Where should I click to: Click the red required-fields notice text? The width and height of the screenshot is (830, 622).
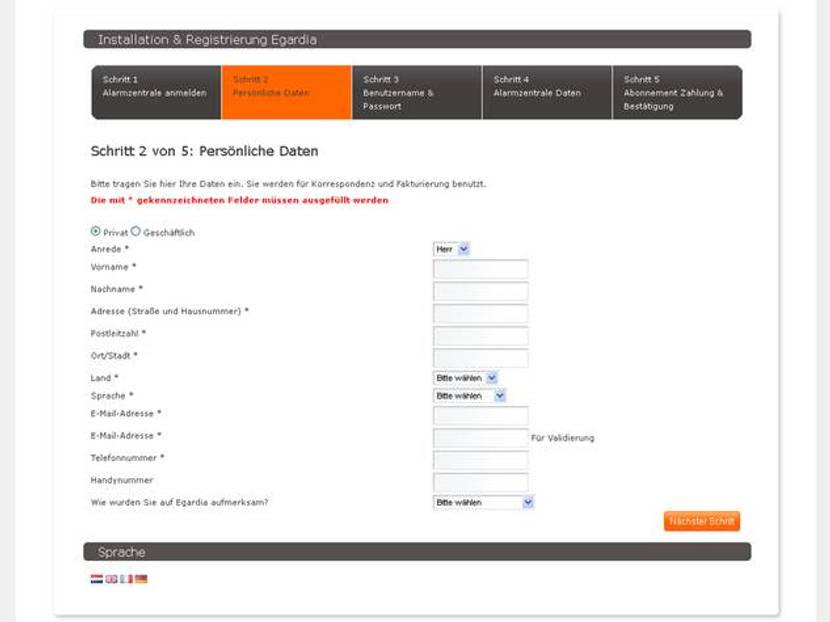pyautogui.click(x=239, y=200)
